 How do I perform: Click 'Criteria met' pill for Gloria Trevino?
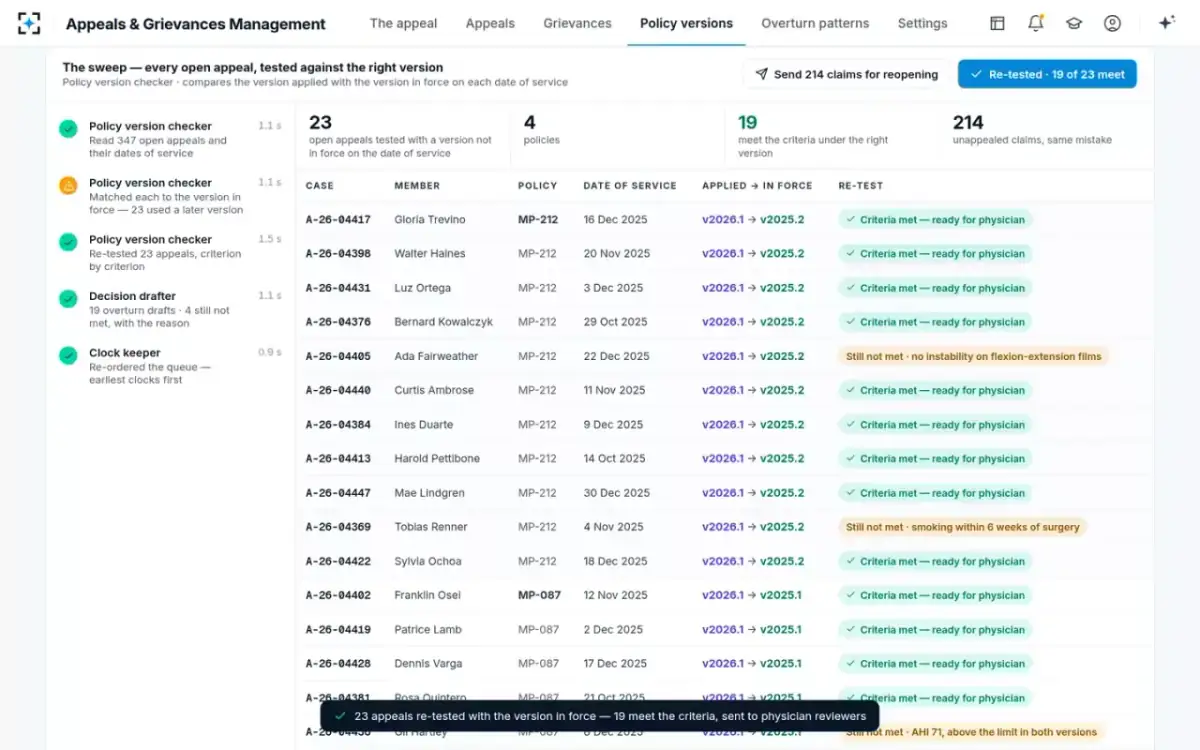935,220
